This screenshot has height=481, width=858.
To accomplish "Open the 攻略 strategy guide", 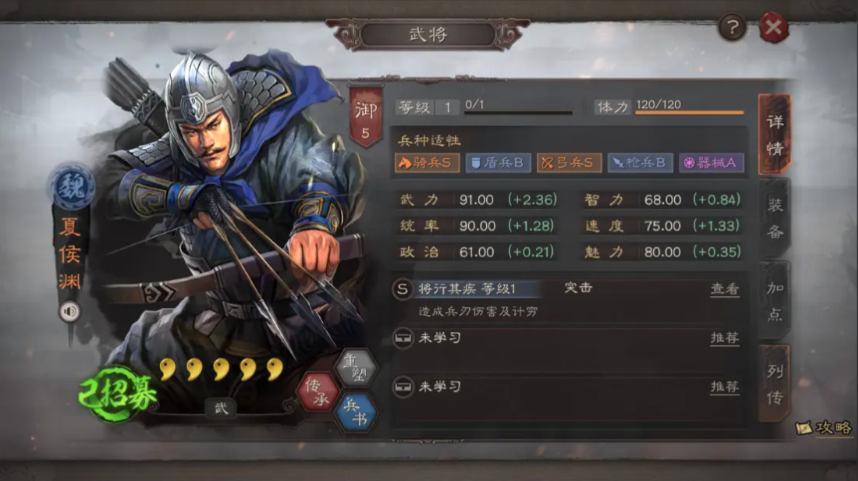I will tap(824, 428).
